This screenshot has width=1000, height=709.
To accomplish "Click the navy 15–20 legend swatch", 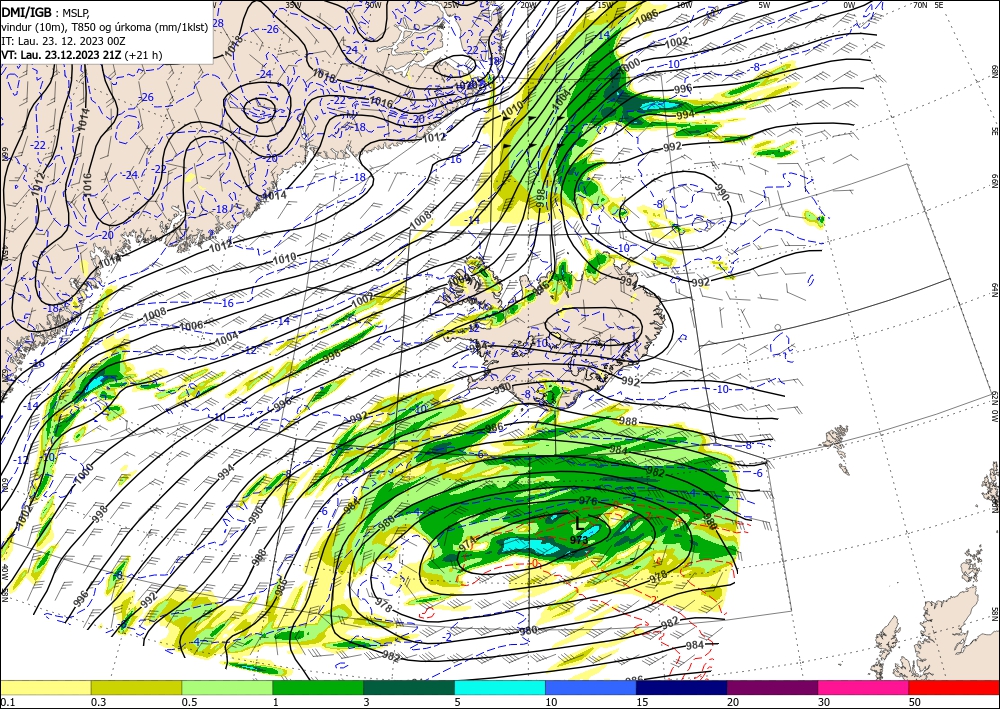I will 682,687.
